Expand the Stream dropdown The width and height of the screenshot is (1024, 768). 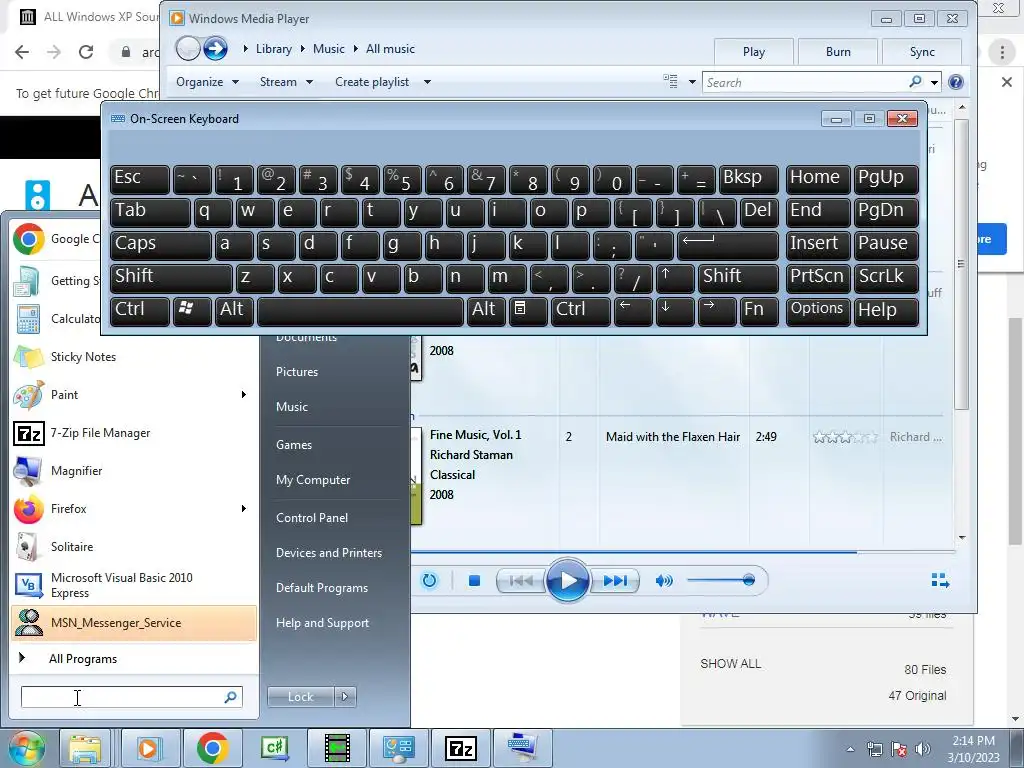pyautogui.click(x=287, y=82)
